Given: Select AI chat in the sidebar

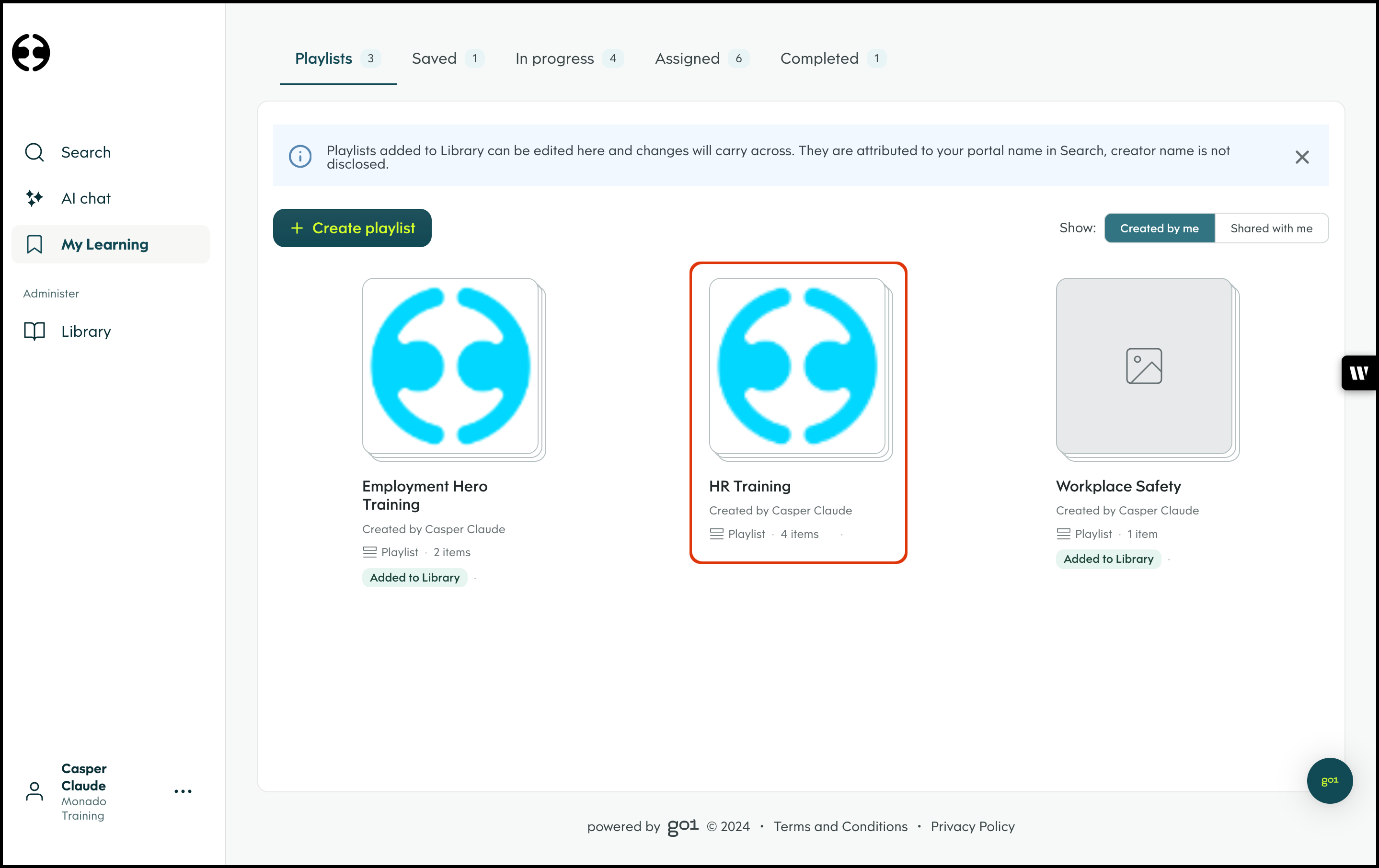Looking at the screenshot, I should point(111,198).
